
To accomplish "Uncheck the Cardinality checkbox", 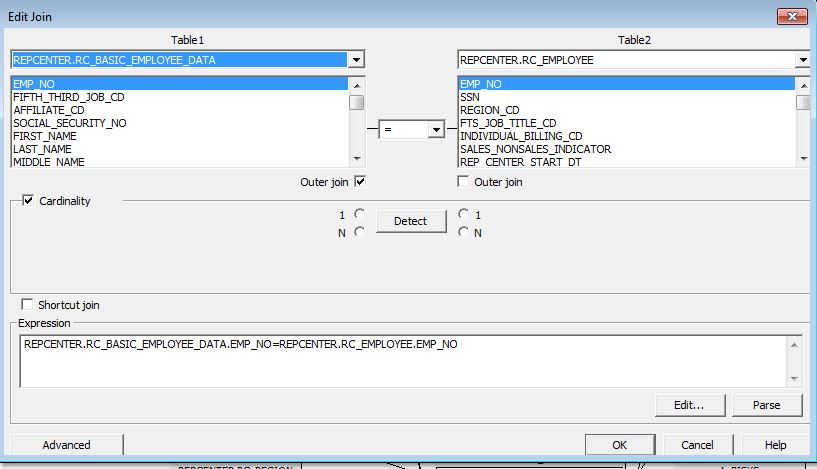I will tap(27, 201).
